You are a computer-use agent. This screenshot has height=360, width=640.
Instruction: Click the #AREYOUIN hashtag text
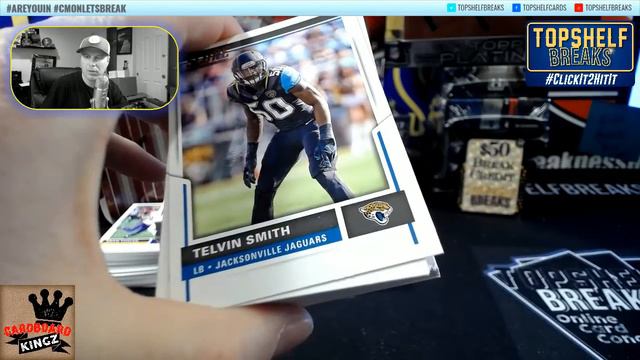28,8
